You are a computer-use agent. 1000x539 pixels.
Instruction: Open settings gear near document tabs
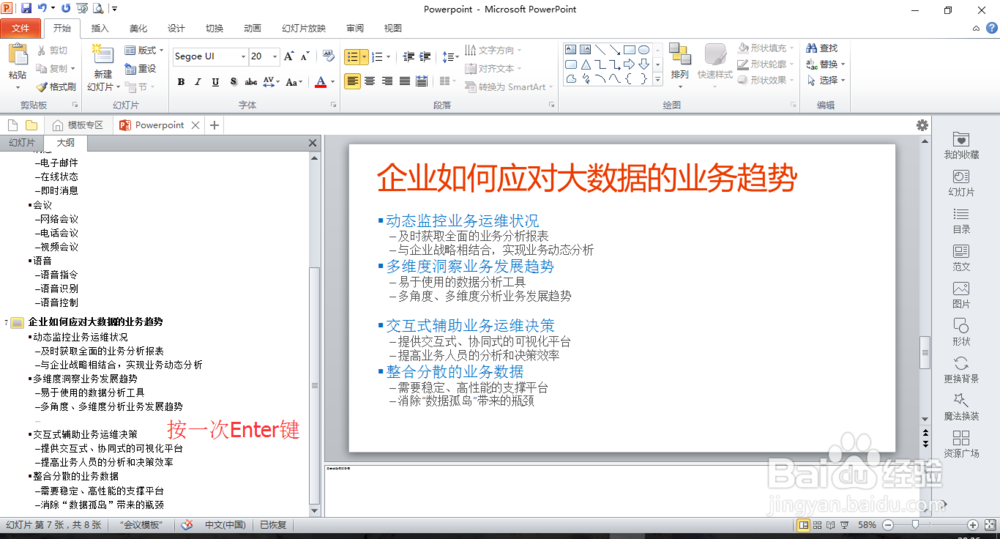pyautogui.click(x=922, y=125)
